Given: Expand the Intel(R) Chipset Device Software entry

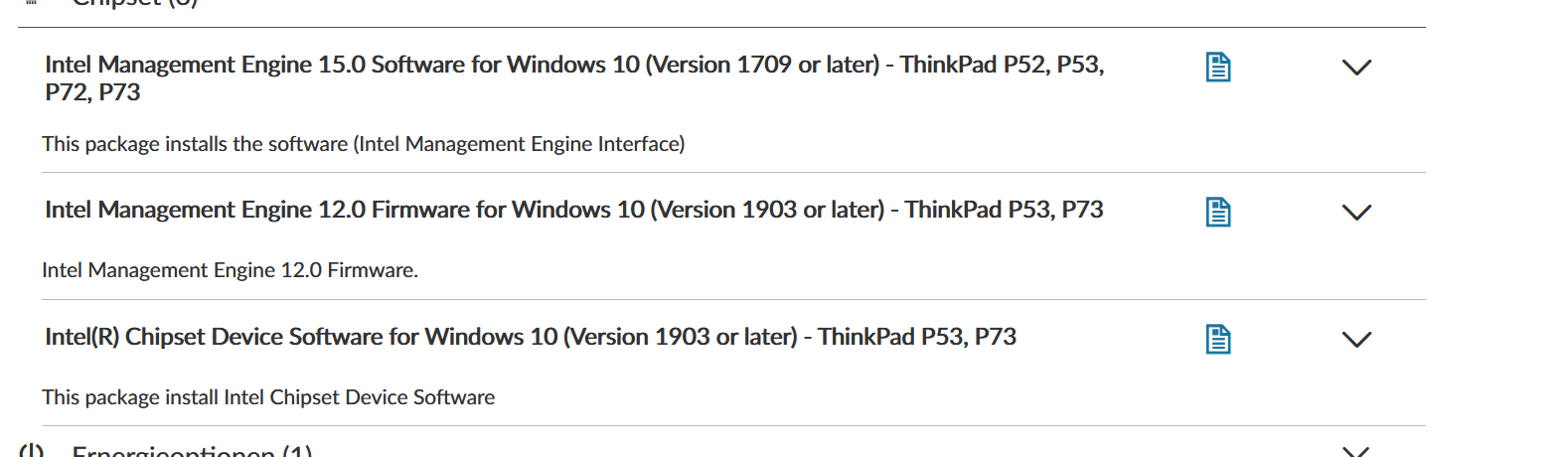Looking at the screenshot, I should point(1356,339).
